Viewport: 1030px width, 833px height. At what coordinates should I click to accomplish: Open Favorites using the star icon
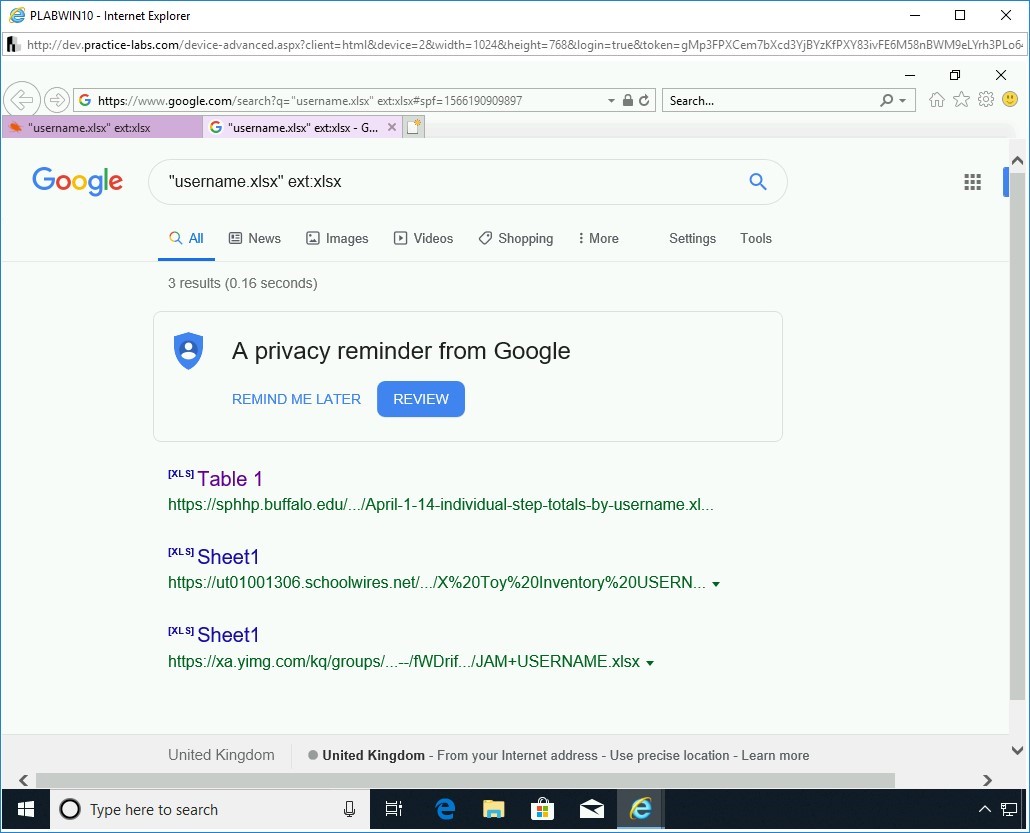click(961, 100)
